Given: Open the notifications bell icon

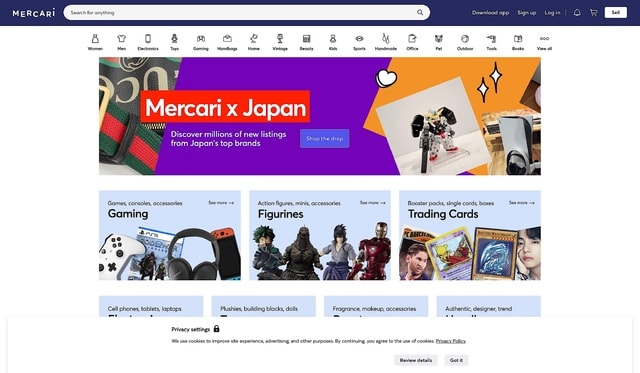Looking at the screenshot, I should (x=577, y=13).
